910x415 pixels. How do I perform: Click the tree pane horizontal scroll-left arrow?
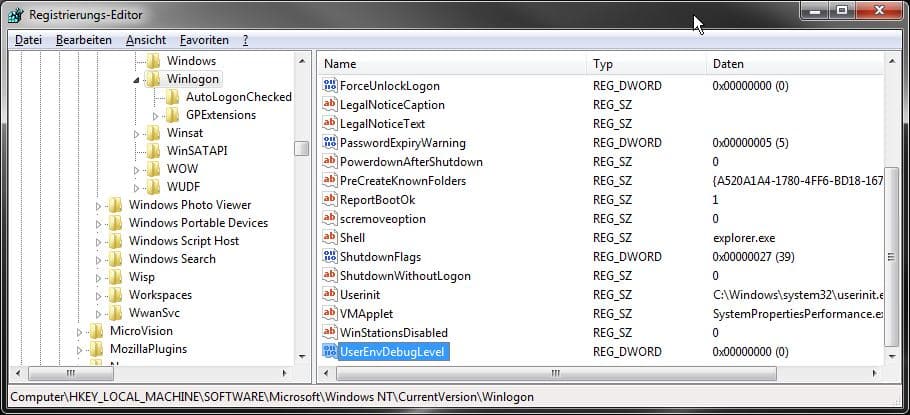(x=17, y=373)
